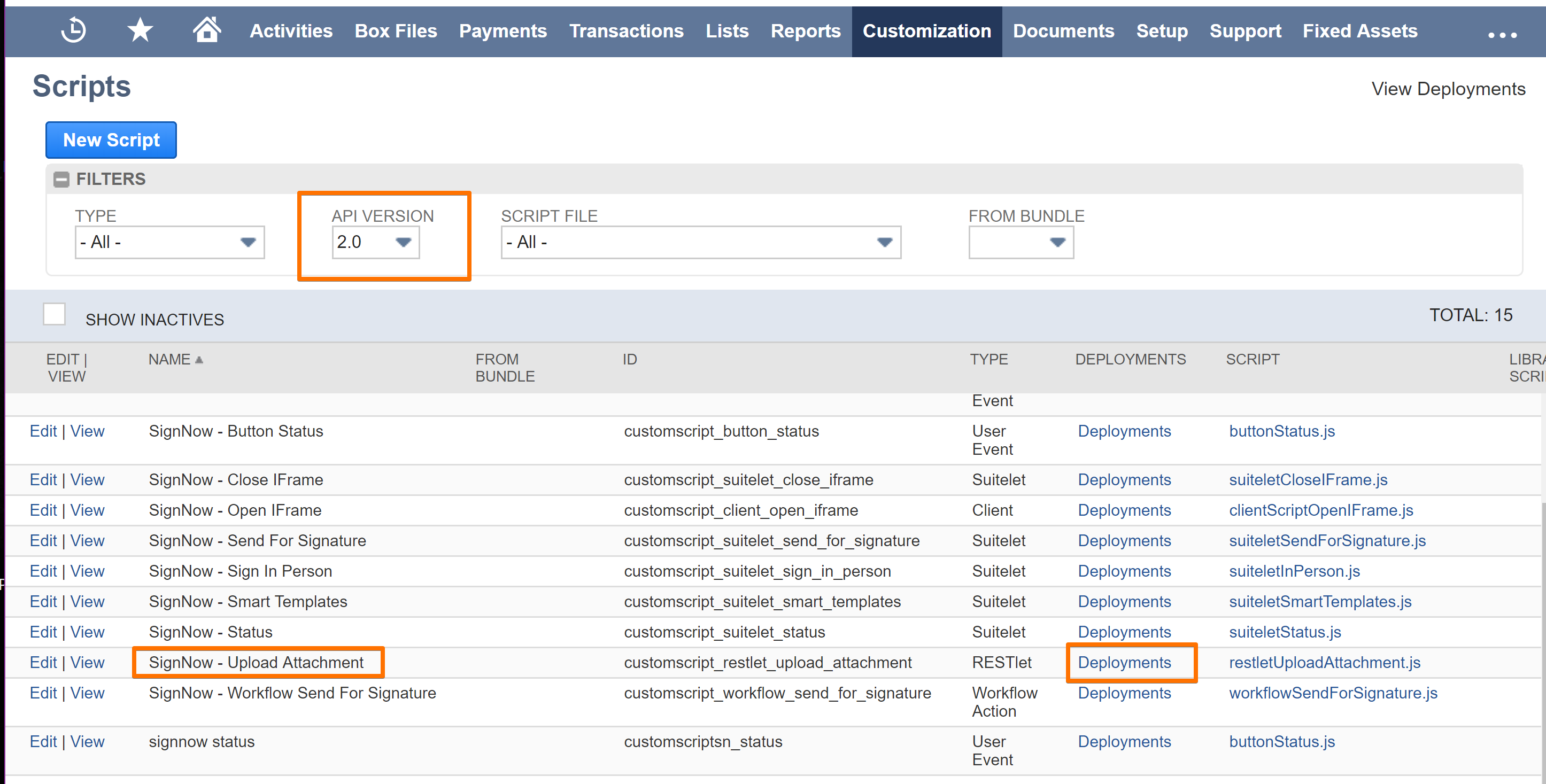Viewport: 1546px width, 784px height.
Task: Open the clientScriptOpenIFrame.js file link
Action: [x=1321, y=510]
